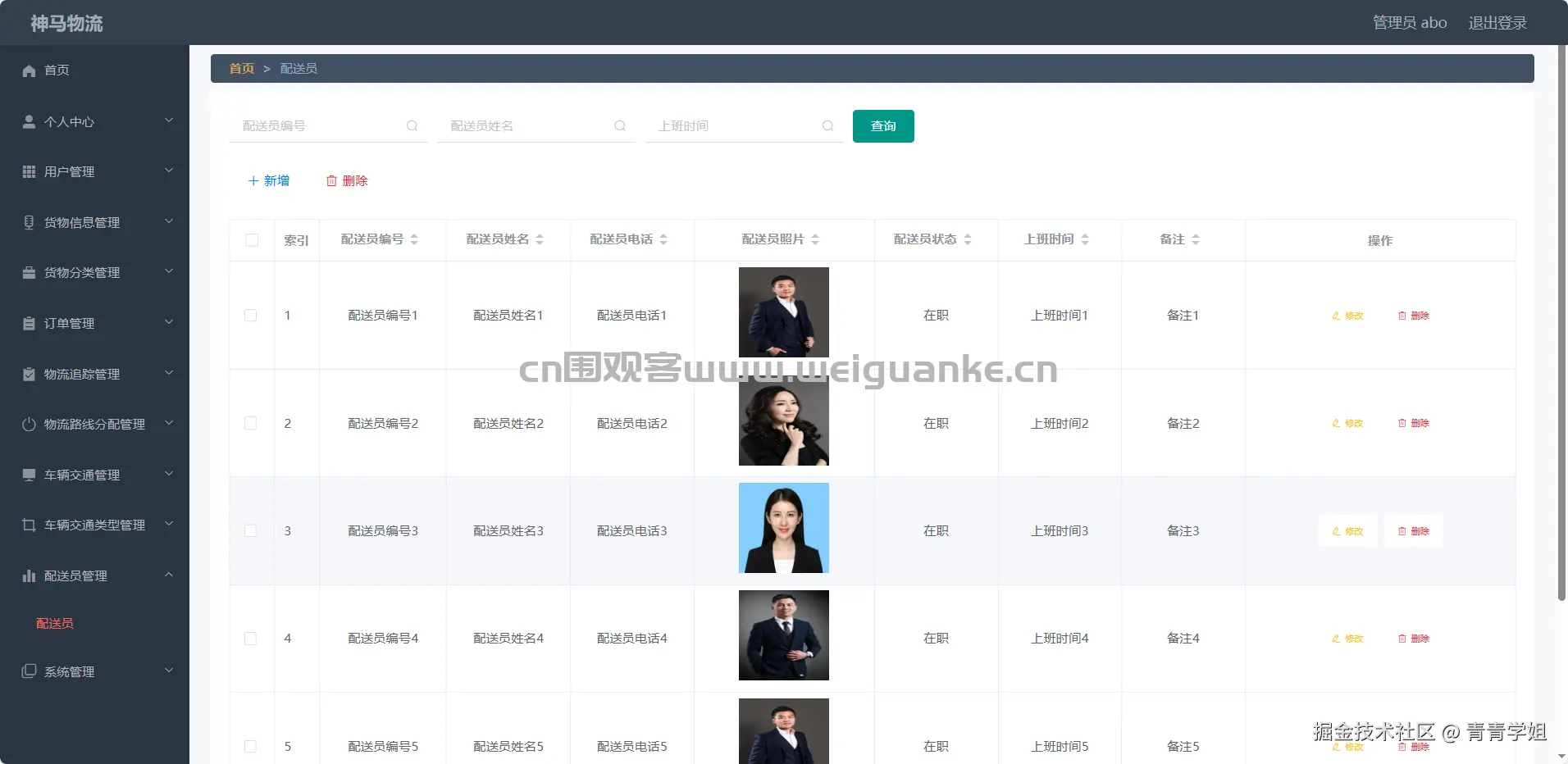Click the 删除 button above the table

tap(347, 180)
